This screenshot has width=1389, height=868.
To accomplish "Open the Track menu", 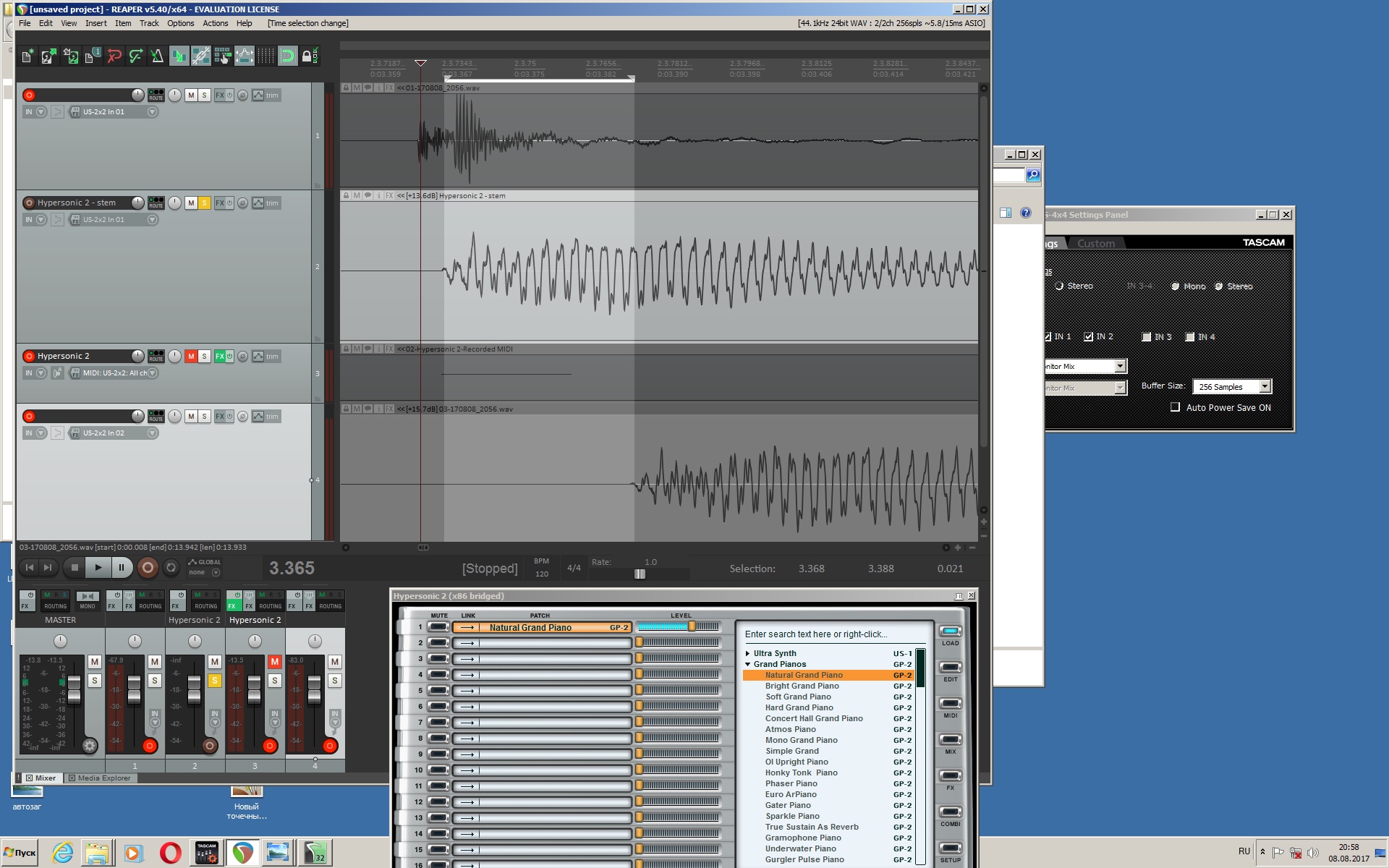I will (x=149, y=23).
